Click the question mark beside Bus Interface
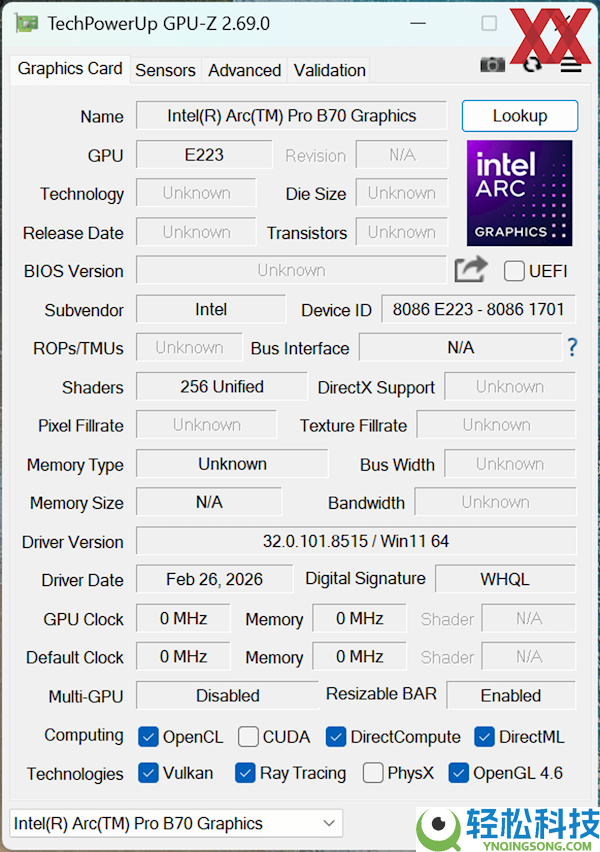Screen dimensions: 600x852 click(571, 347)
